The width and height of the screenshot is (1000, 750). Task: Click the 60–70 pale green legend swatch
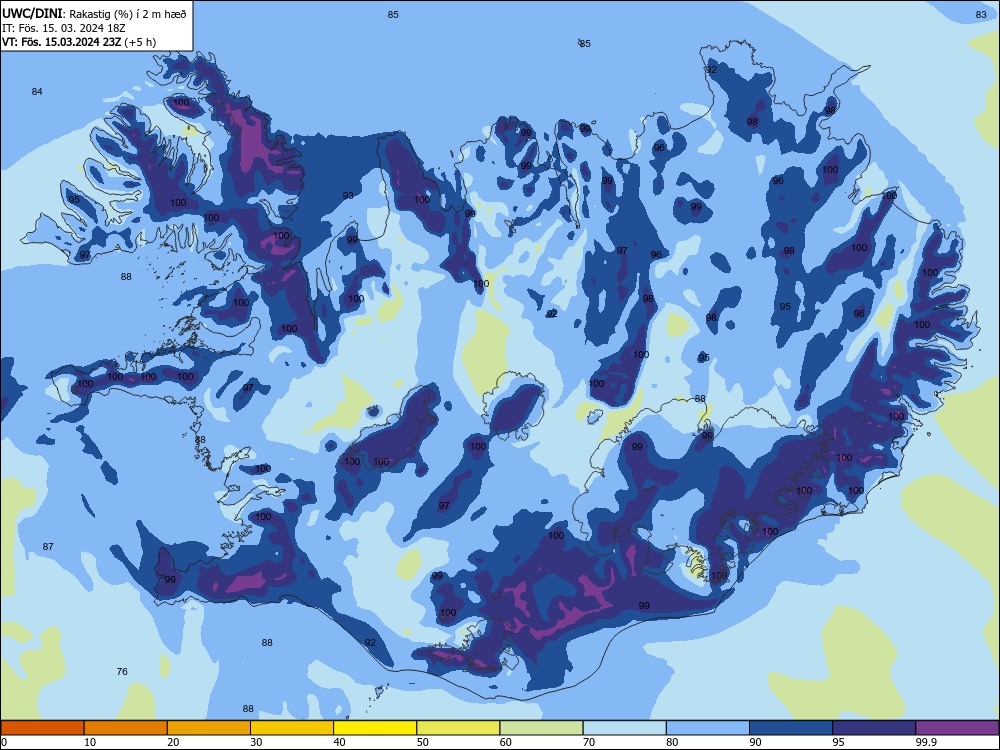pos(541,728)
